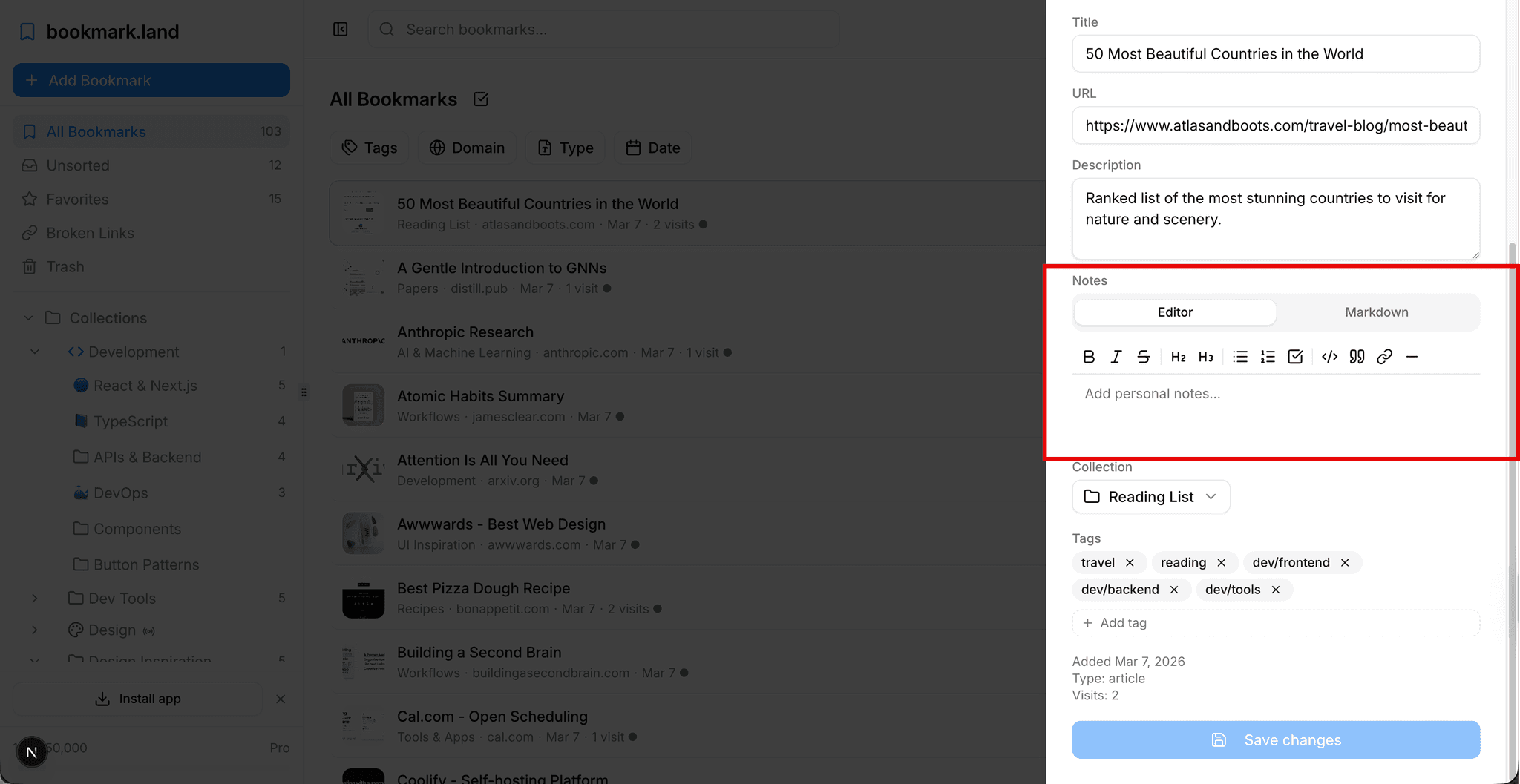This screenshot has height=784, width=1520.
Task: Dismiss the Install app banner
Action: click(x=281, y=699)
